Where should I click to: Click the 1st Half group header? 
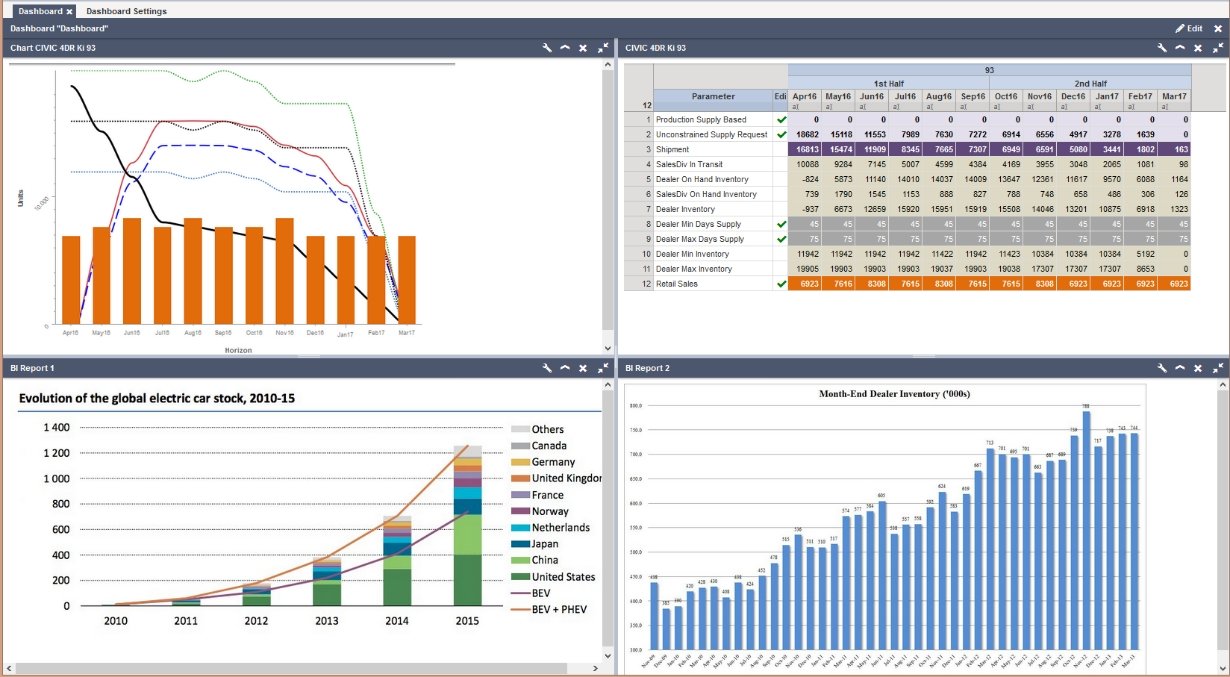click(890, 83)
